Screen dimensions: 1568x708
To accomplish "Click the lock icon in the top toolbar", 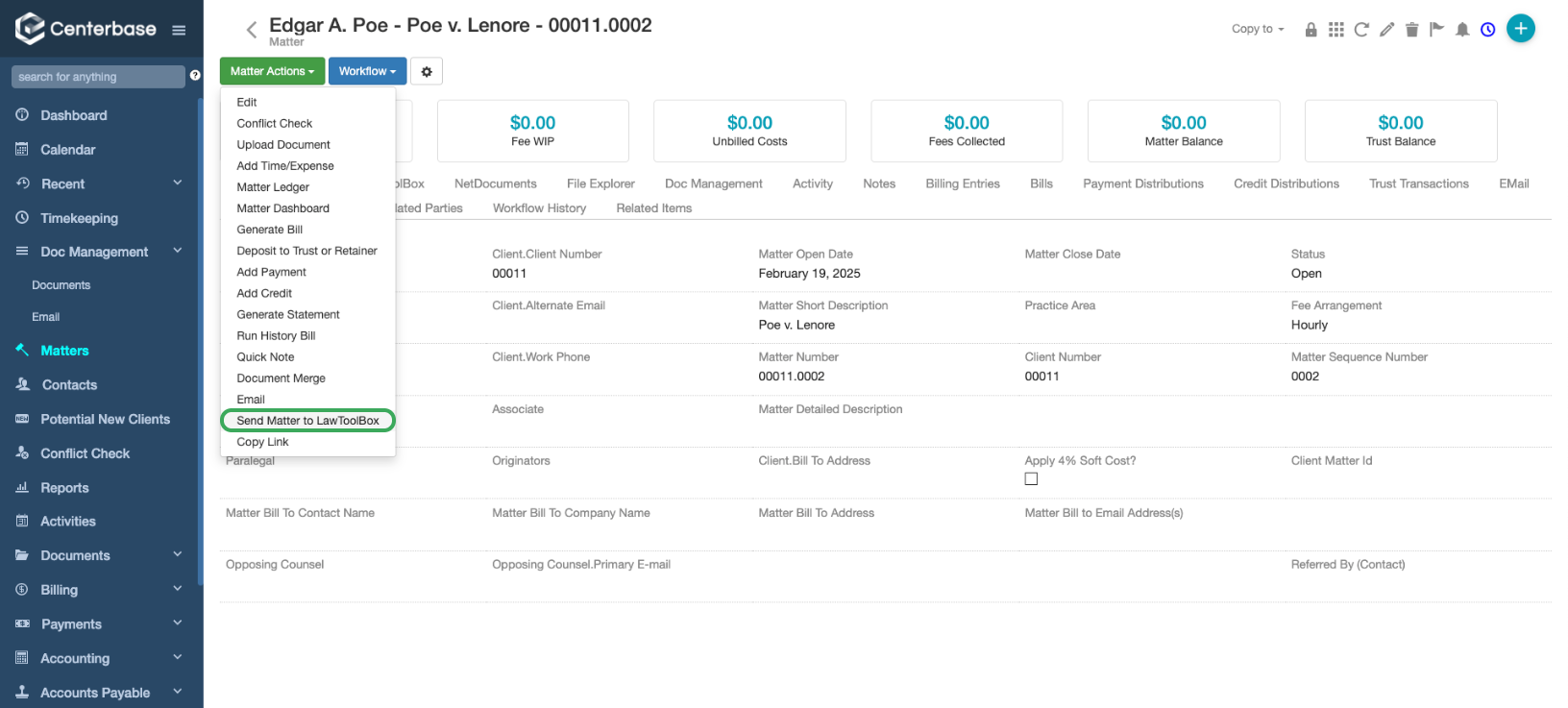I will point(1311,30).
